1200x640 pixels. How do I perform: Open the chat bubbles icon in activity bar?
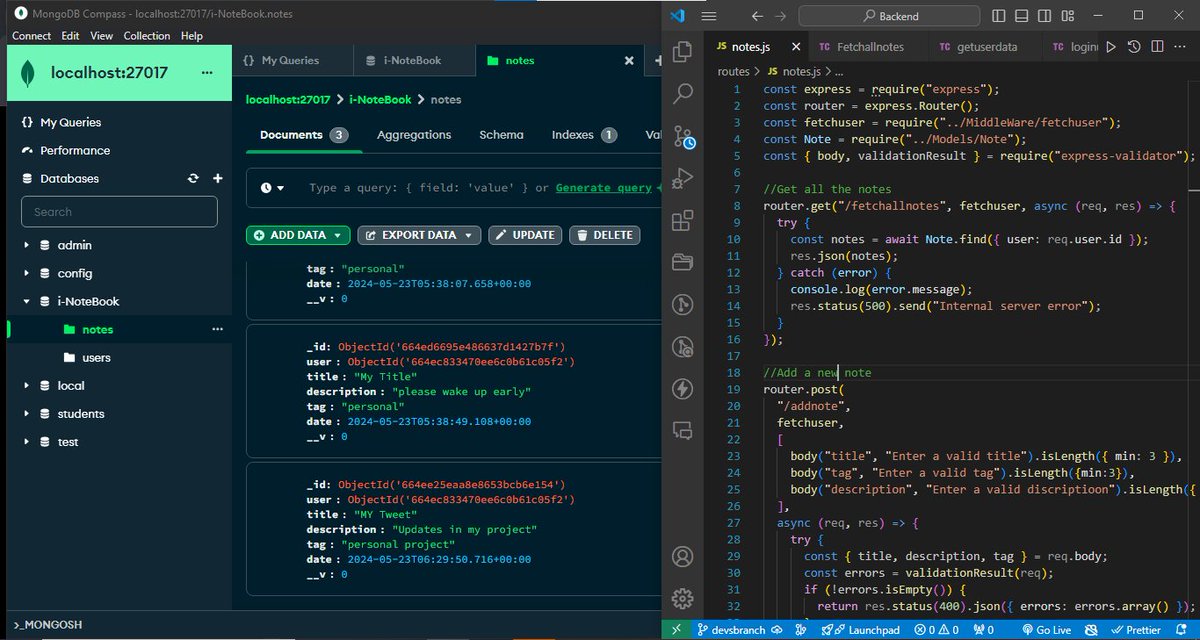coord(684,431)
